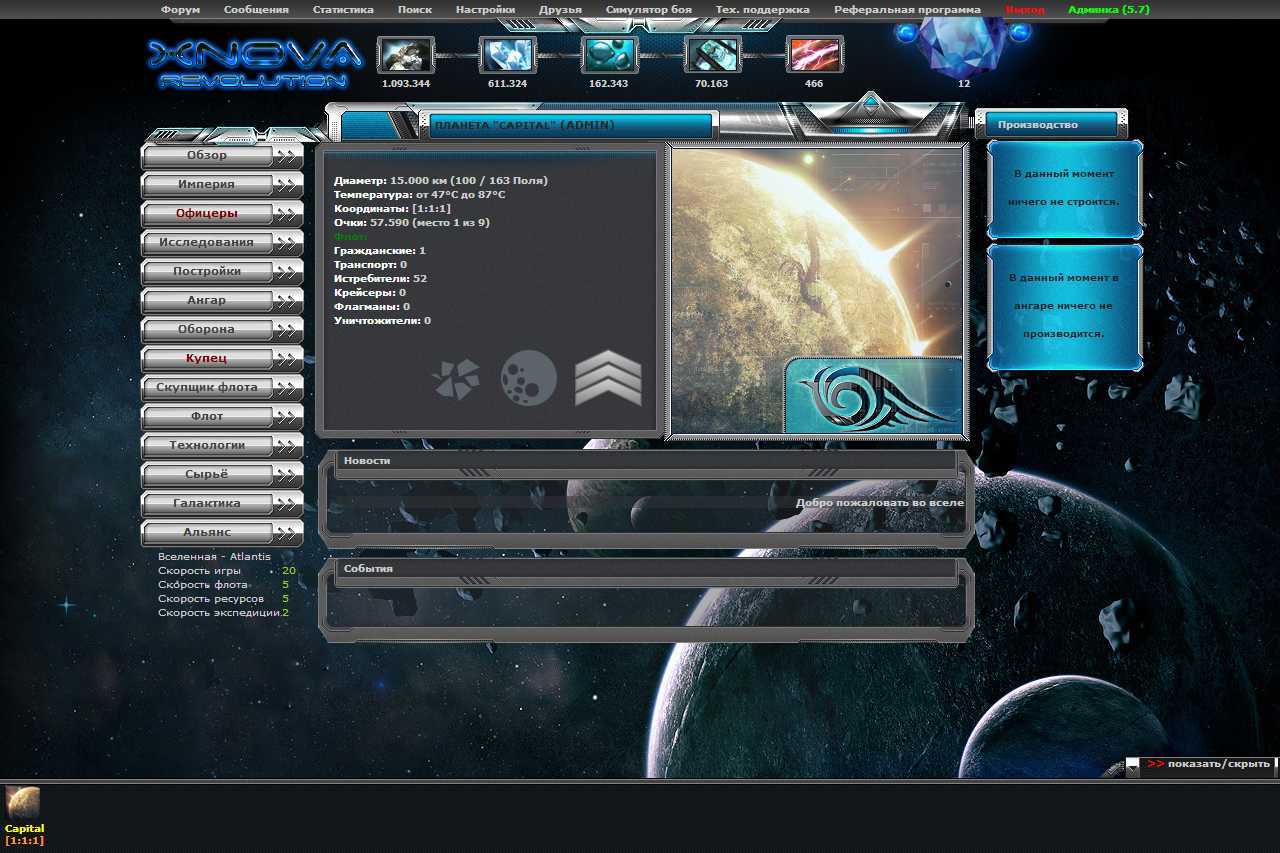Click the XNova Revolution logo
Screen dimensions: 1280x853
(x=254, y=63)
